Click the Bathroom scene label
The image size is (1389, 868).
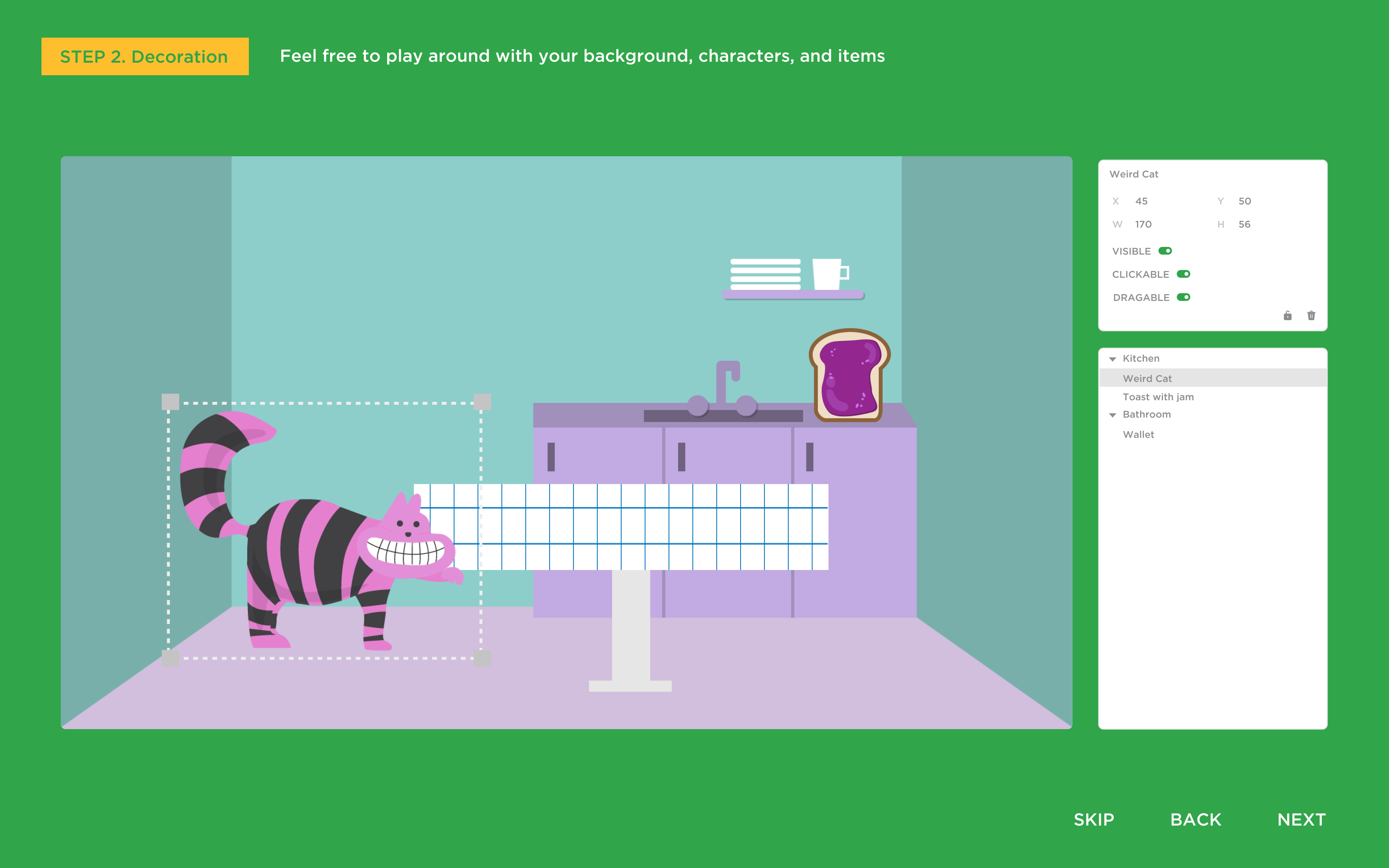pyautogui.click(x=1146, y=414)
